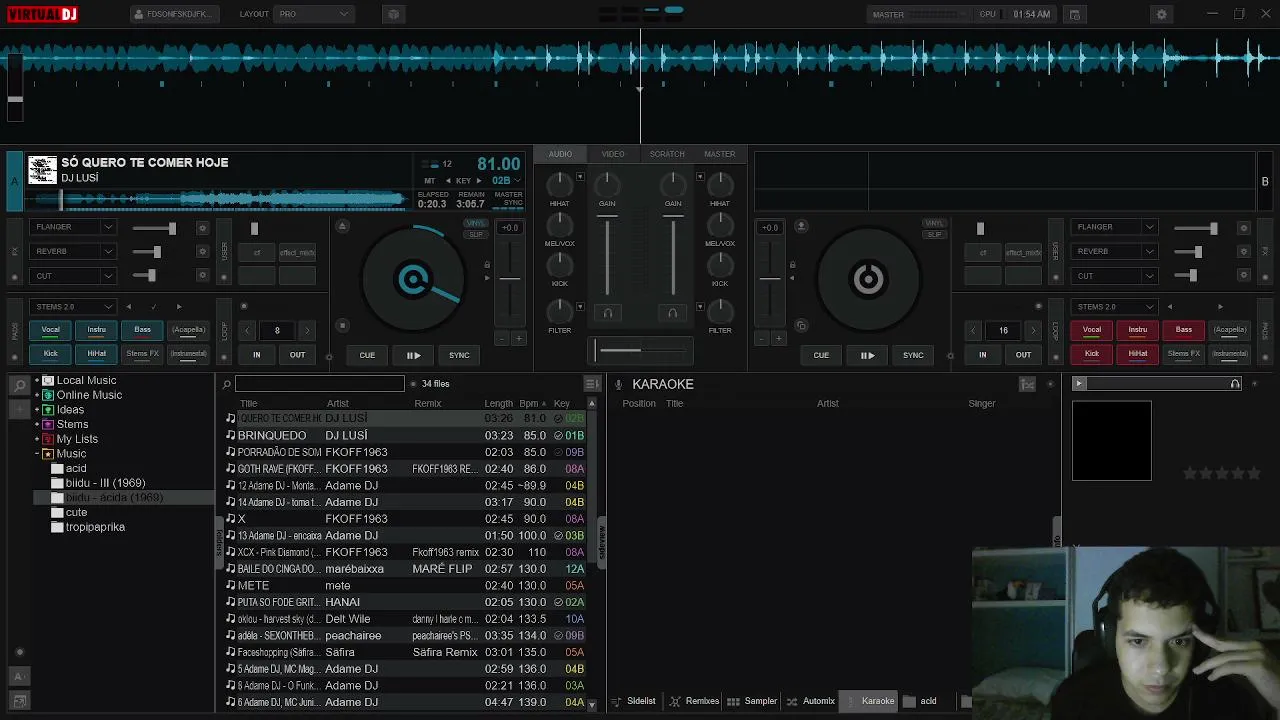This screenshot has width=1280, height=720.
Task: Open the Sidelist tab
Action: [634, 701]
